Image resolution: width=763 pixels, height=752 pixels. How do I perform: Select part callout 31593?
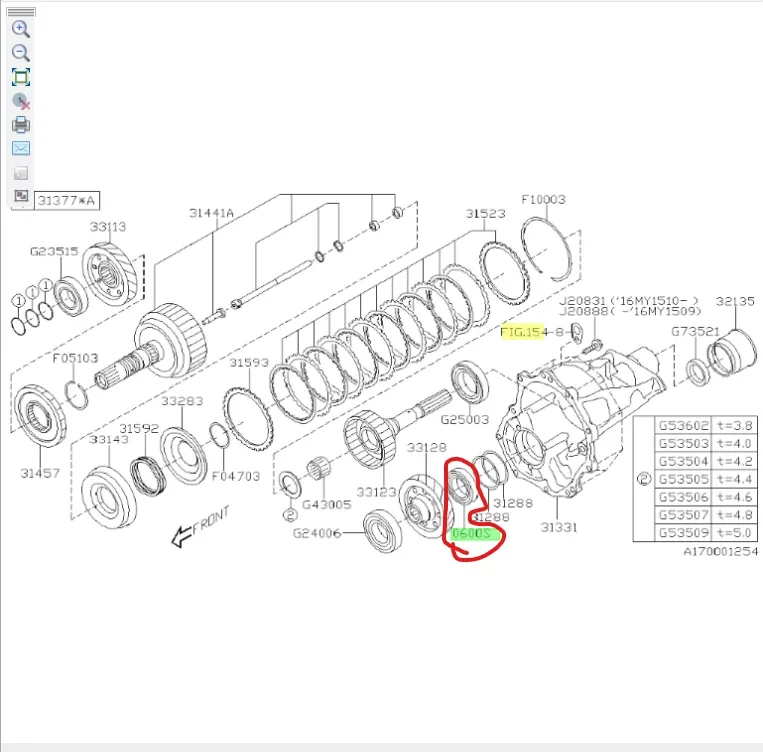click(x=249, y=363)
